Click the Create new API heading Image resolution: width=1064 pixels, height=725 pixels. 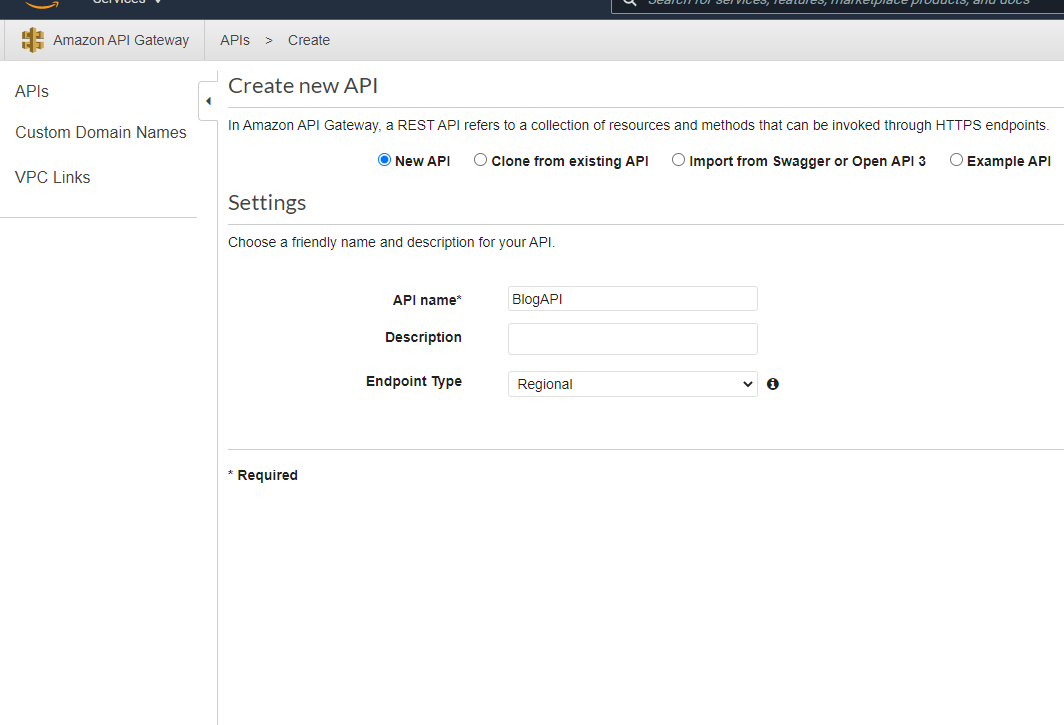303,86
